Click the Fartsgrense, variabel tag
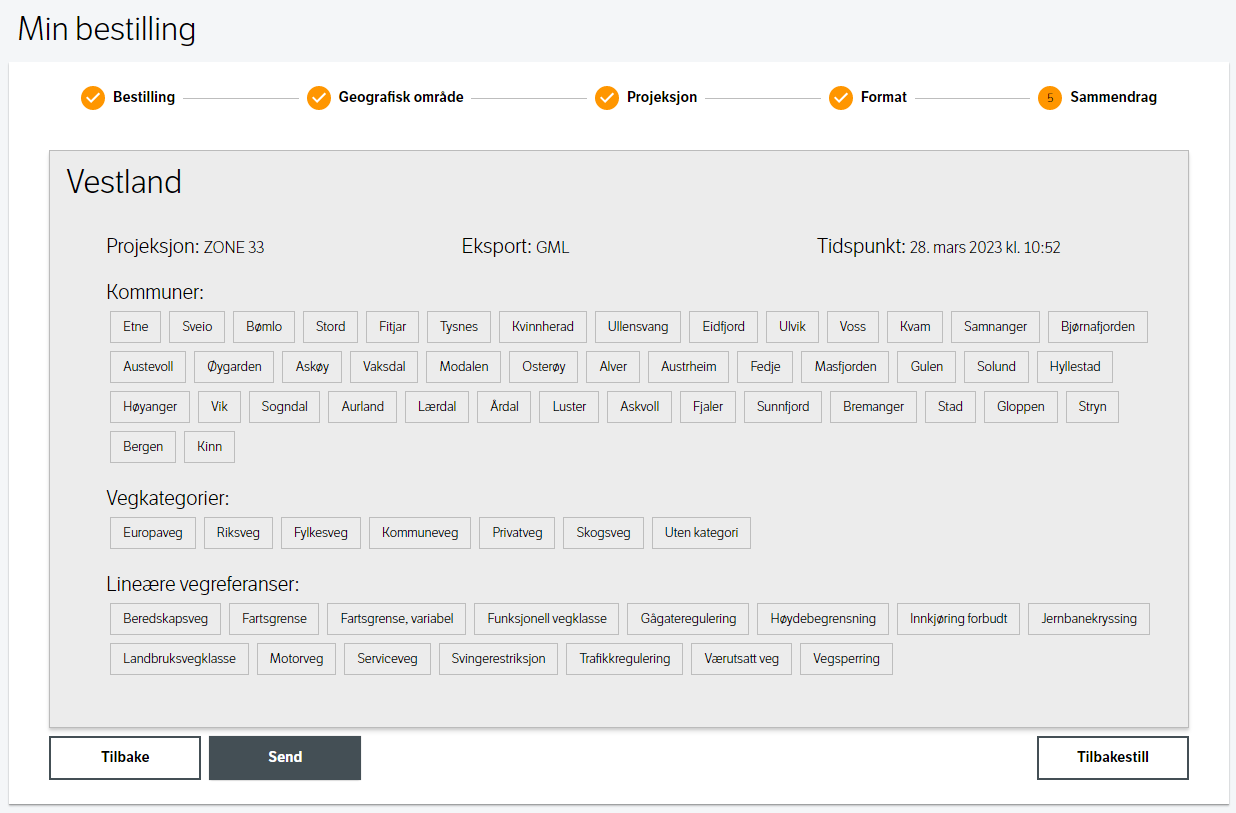The image size is (1236, 813). pyautogui.click(x=397, y=619)
